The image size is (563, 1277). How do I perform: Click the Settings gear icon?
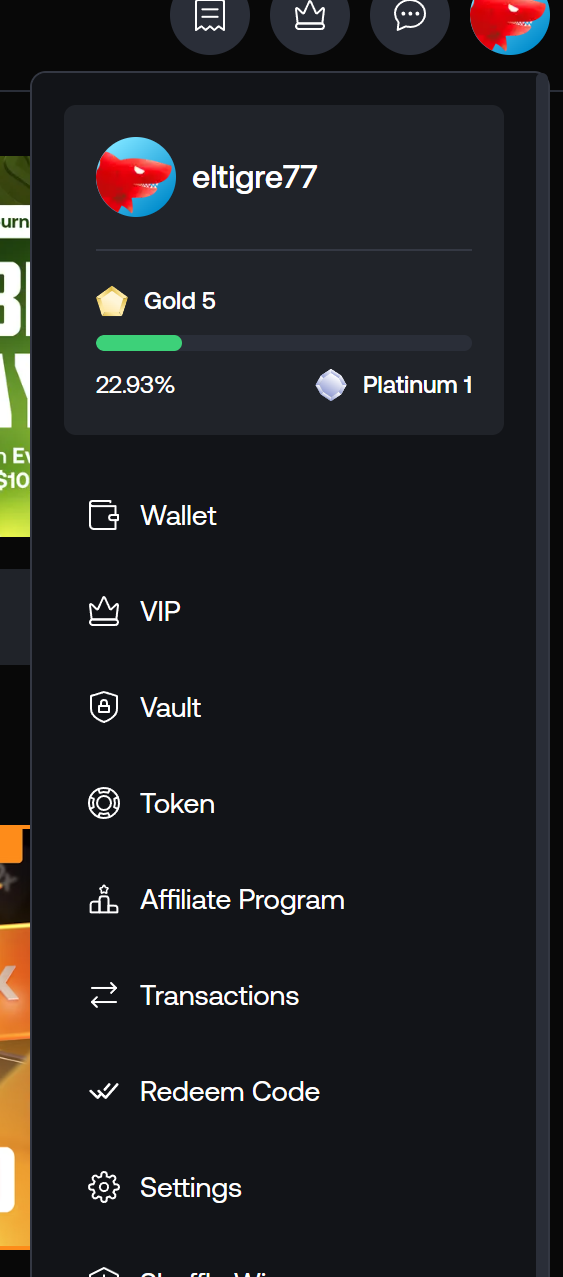point(104,1187)
